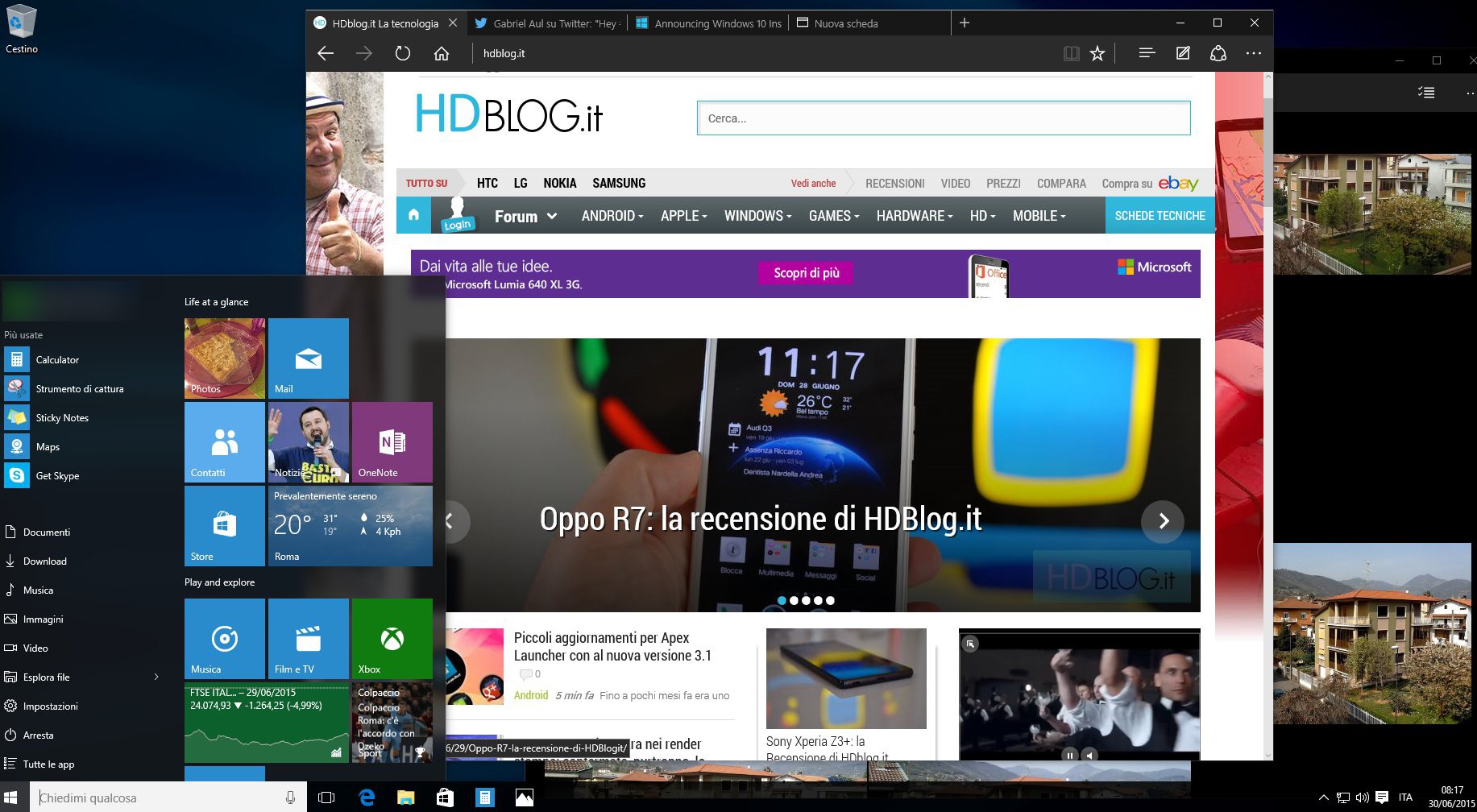
Task: Open the Photos live tile
Action: (x=225, y=358)
